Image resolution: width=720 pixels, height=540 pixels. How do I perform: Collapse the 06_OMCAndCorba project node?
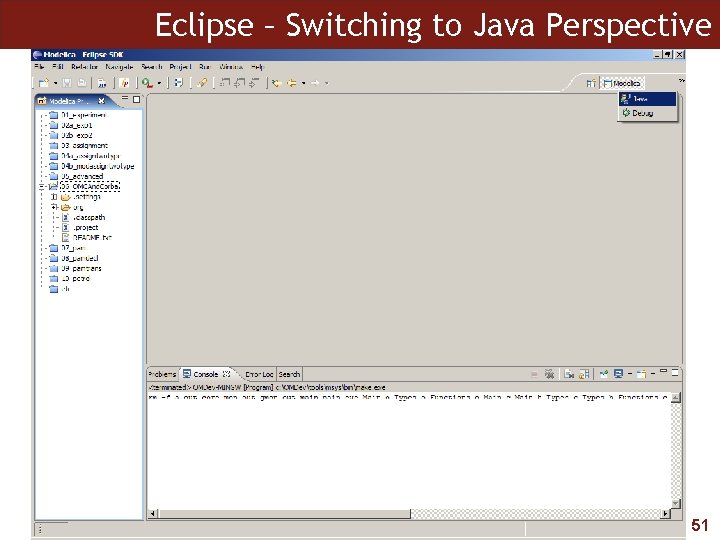click(x=42, y=186)
